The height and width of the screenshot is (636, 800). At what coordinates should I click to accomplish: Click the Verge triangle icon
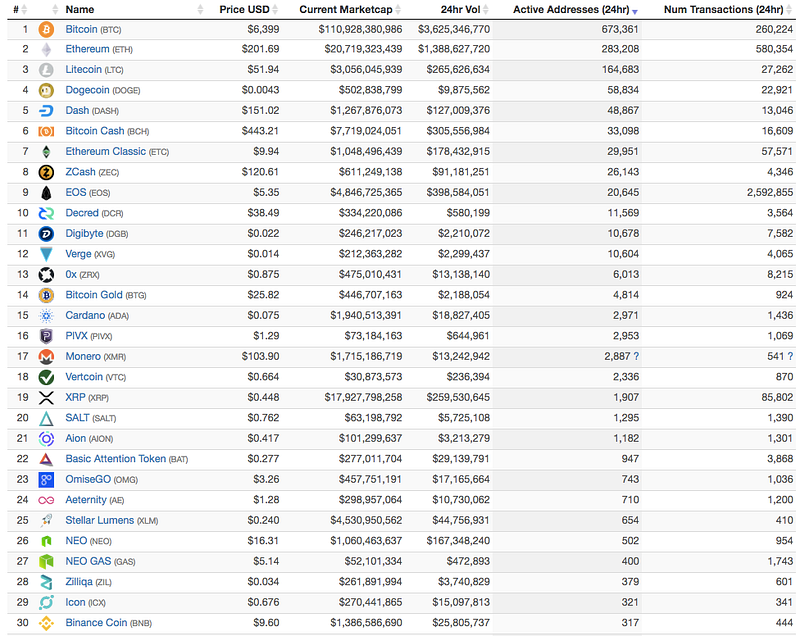pyautogui.click(x=46, y=255)
